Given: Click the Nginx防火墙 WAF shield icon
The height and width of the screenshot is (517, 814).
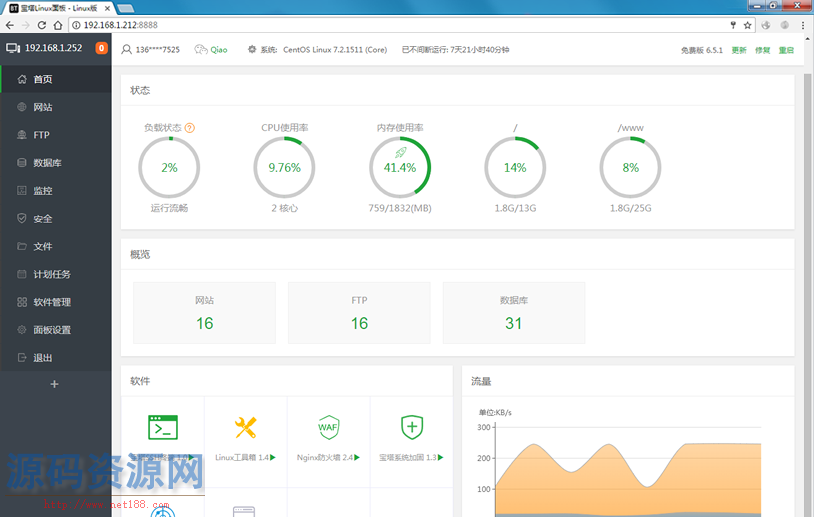Looking at the screenshot, I should click(x=329, y=427).
